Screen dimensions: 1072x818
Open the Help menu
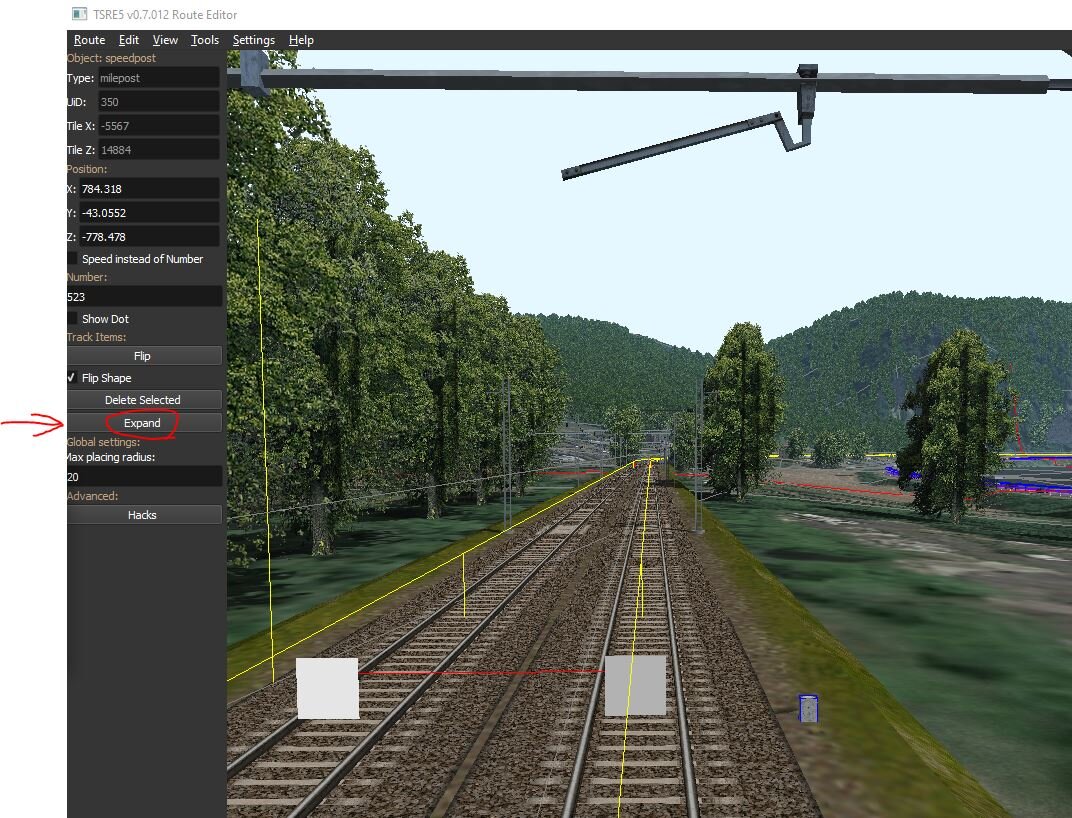point(301,40)
